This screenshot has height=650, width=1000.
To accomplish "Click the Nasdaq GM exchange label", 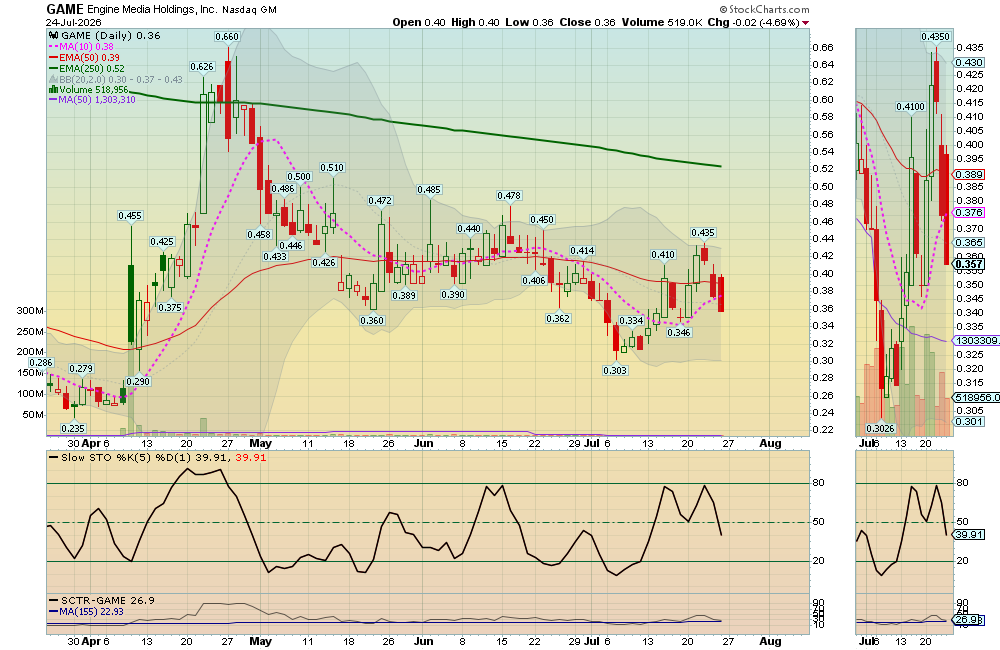I will 249,10.
